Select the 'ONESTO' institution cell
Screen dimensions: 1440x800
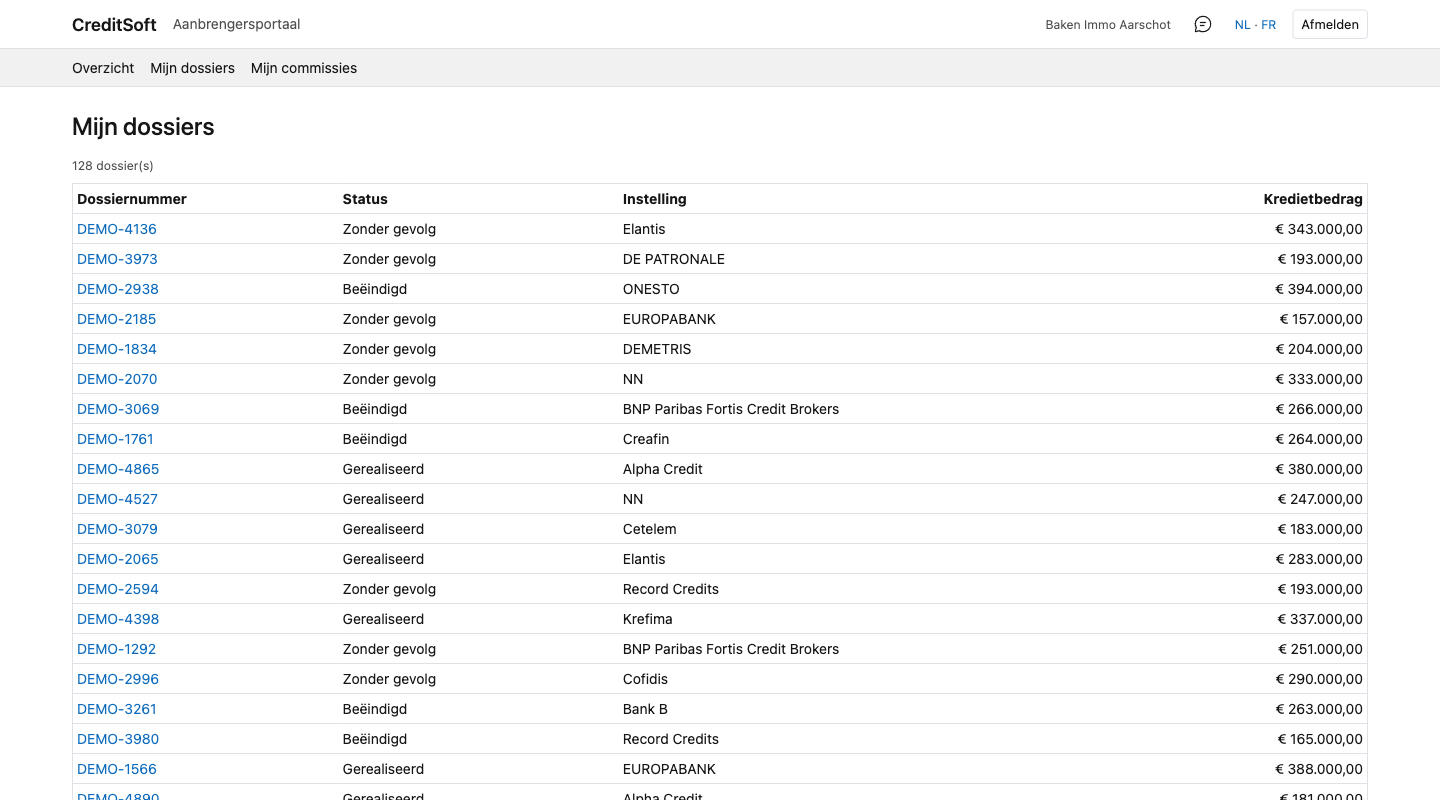(x=651, y=289)
